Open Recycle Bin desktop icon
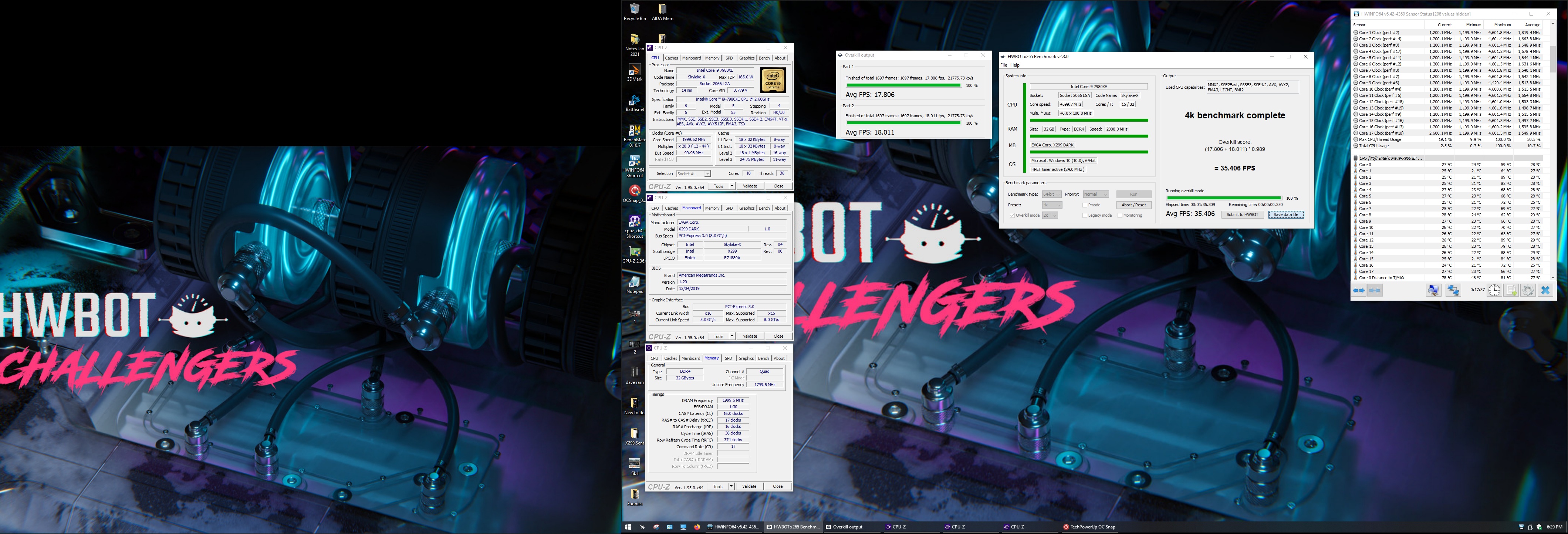Screen dimensions: 1568x534 634,12
